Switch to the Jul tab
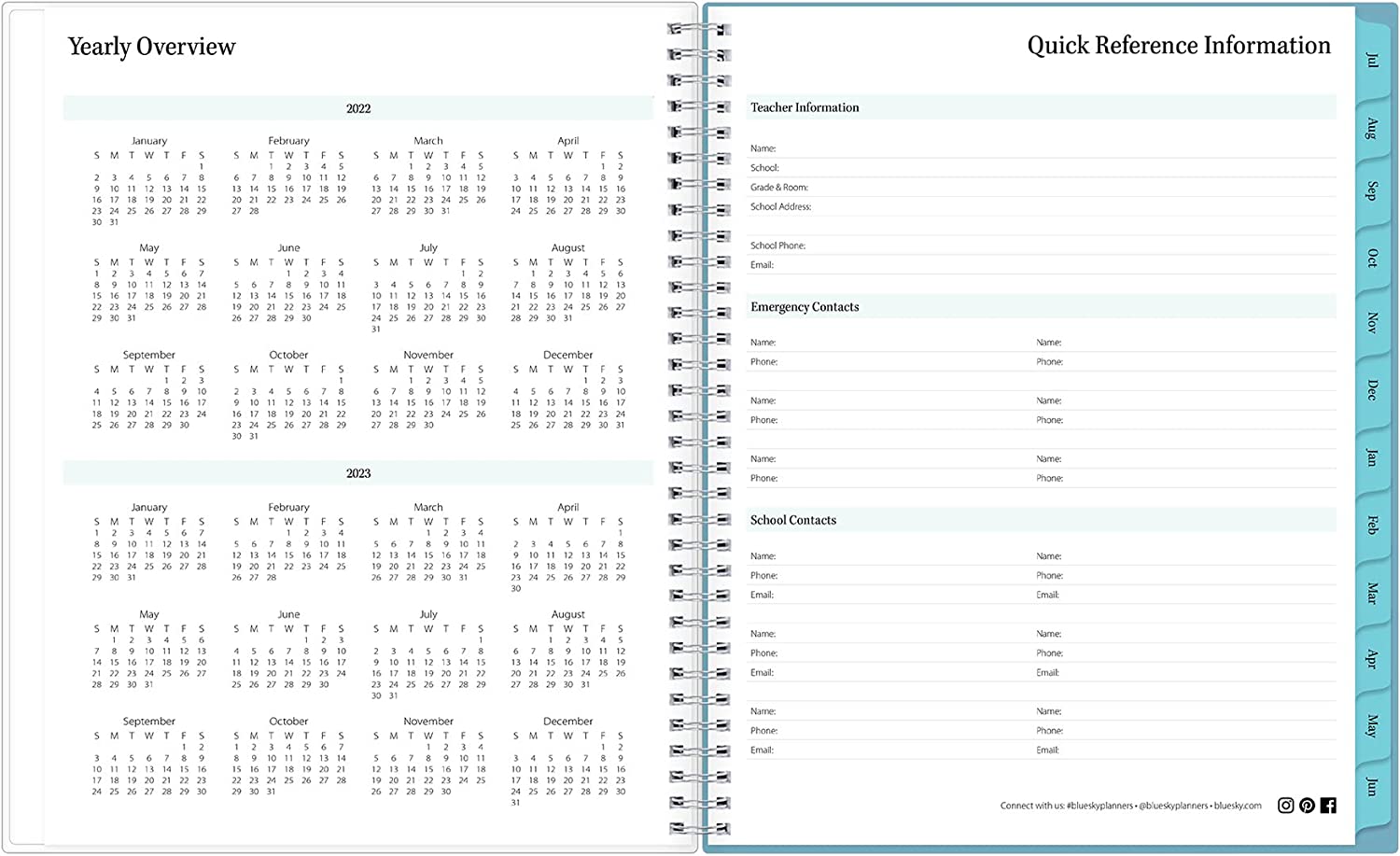The width and height of the screenshot is (1400, 856). (x=1371, y=61)
